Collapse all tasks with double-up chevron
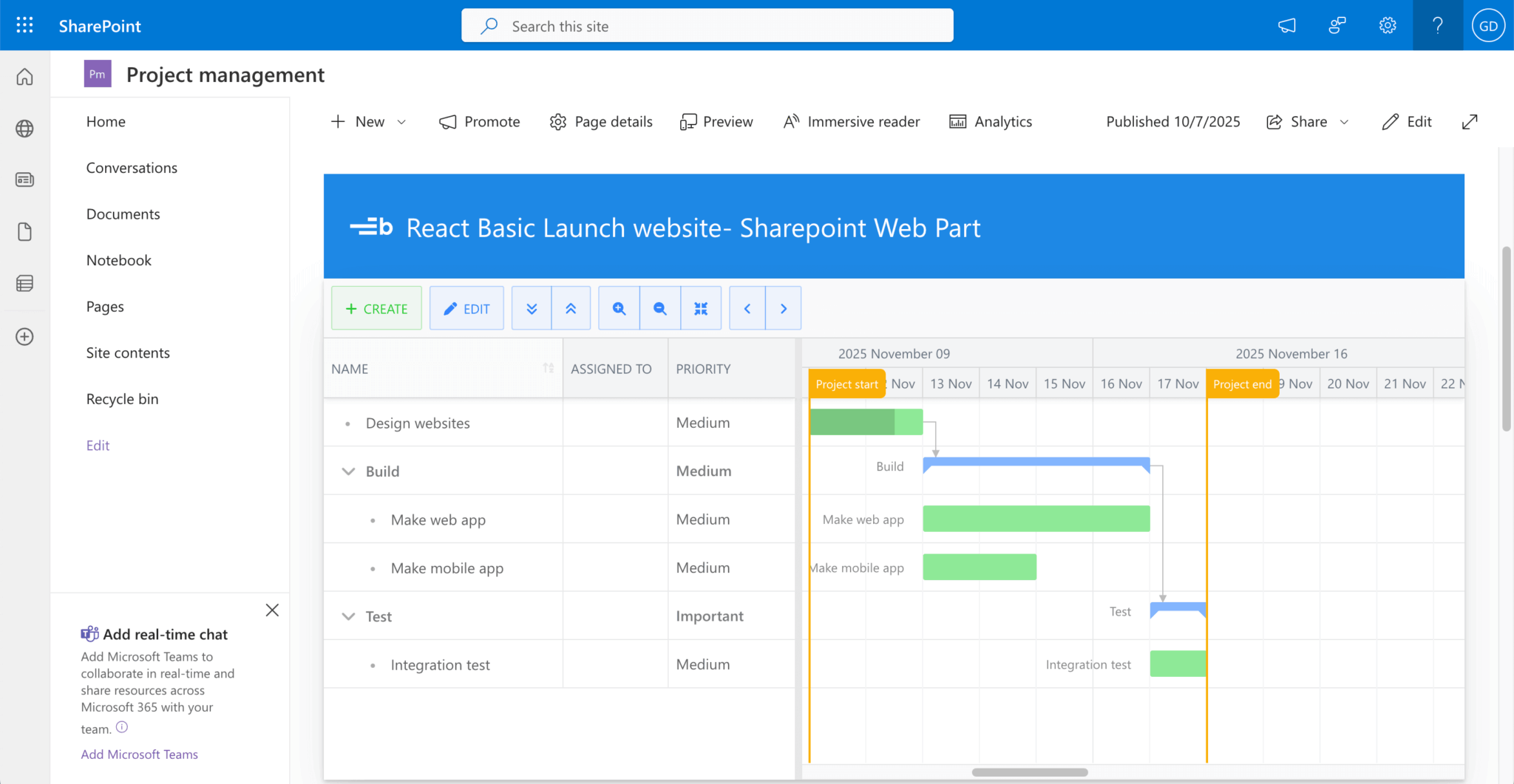 click(571, 308)
